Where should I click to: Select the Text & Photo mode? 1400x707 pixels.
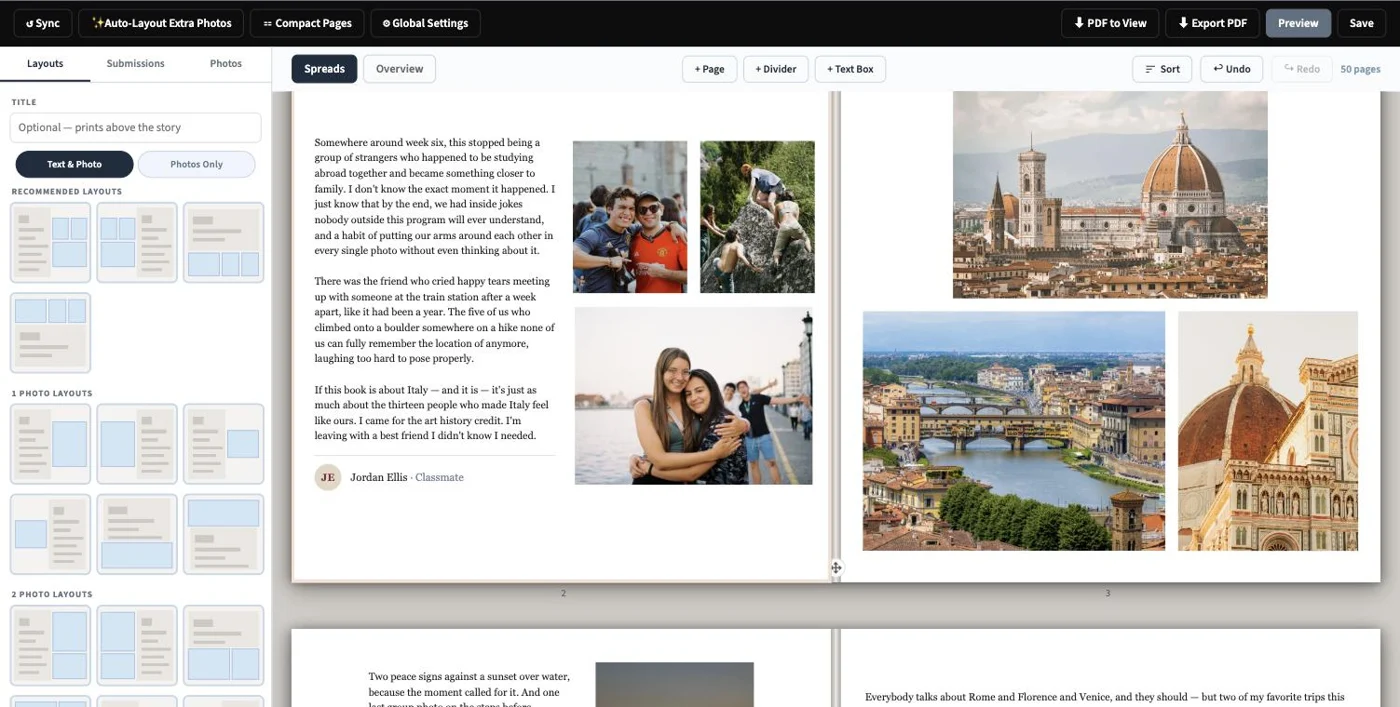[74, 164]
